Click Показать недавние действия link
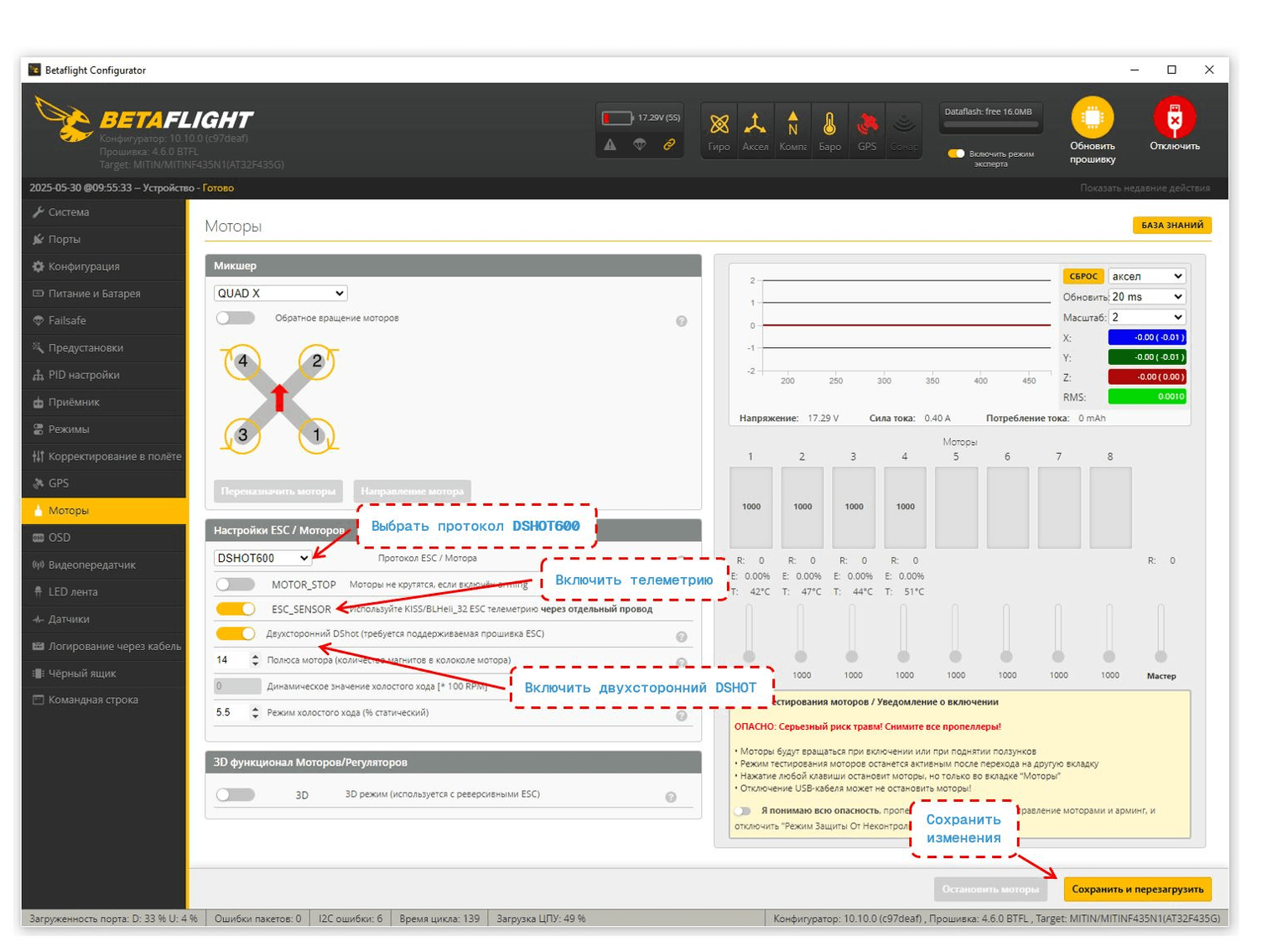The width and height of the screenshot is (1288, 947). [x=1145, y=188]
